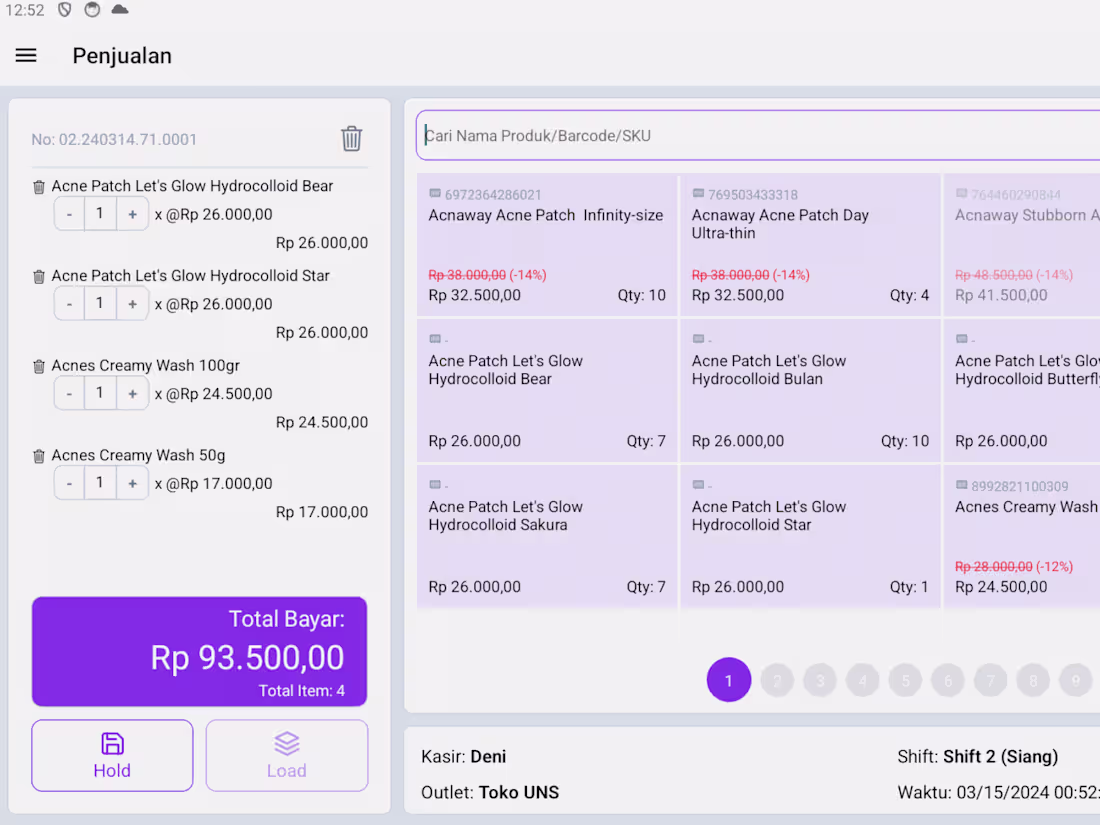Click the save icon inside Hold button
The height and width of the screenshot is (825, 1100).
(x=112, y=742)
